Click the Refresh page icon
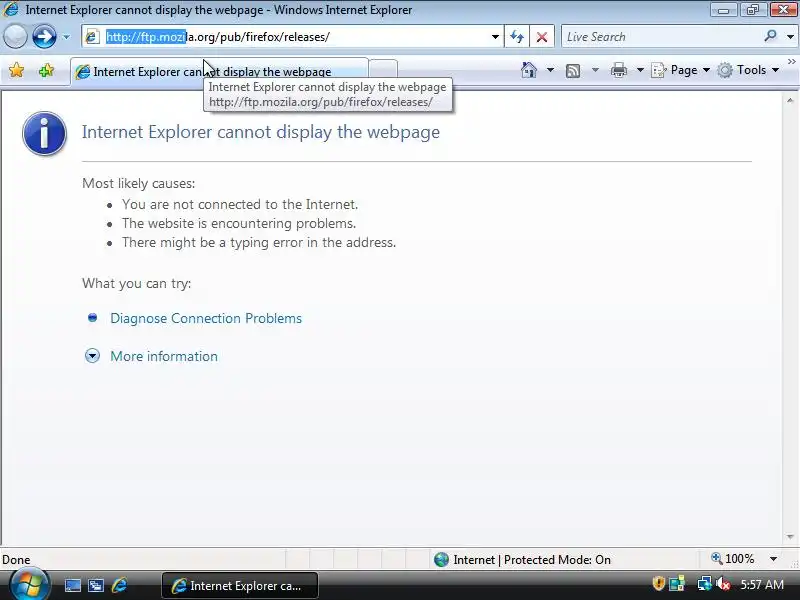 pos(517,37)
